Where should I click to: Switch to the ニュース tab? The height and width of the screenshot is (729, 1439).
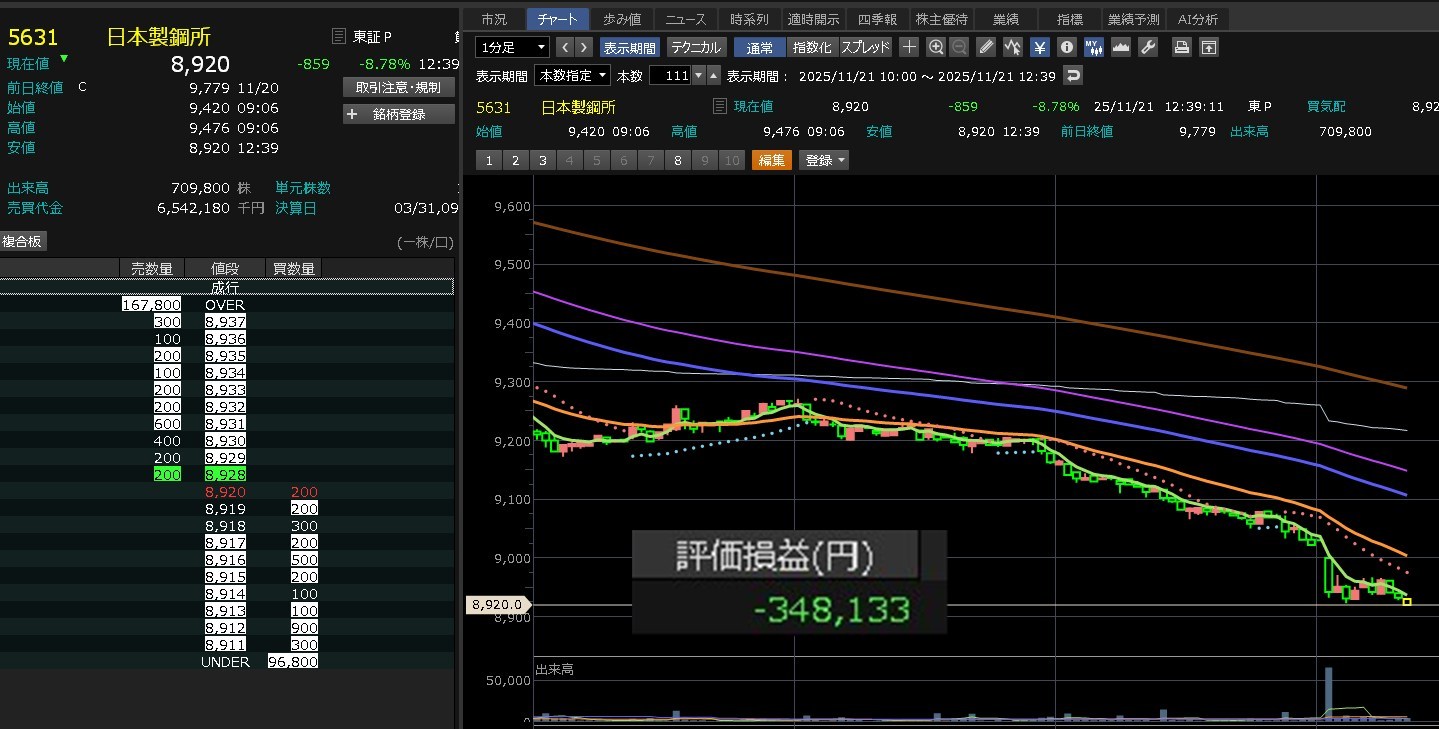(685, 19)
